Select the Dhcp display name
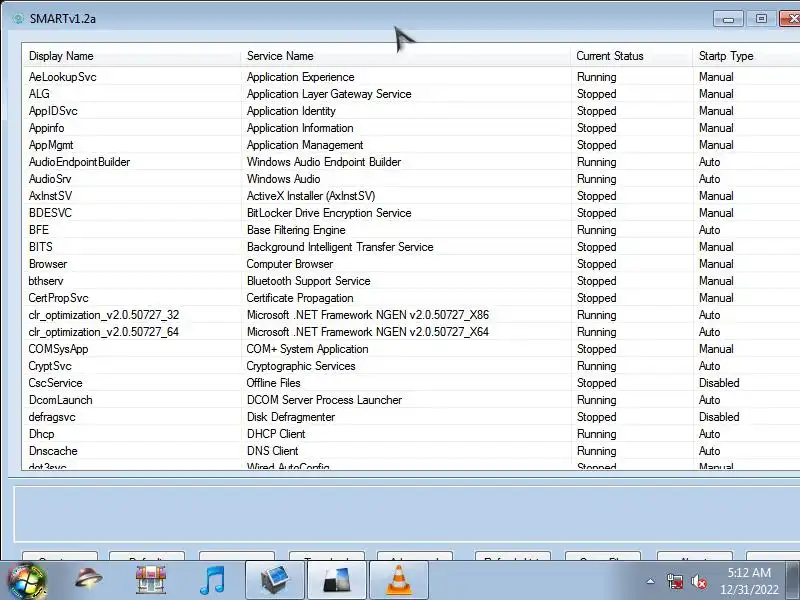 coord(41,434)
